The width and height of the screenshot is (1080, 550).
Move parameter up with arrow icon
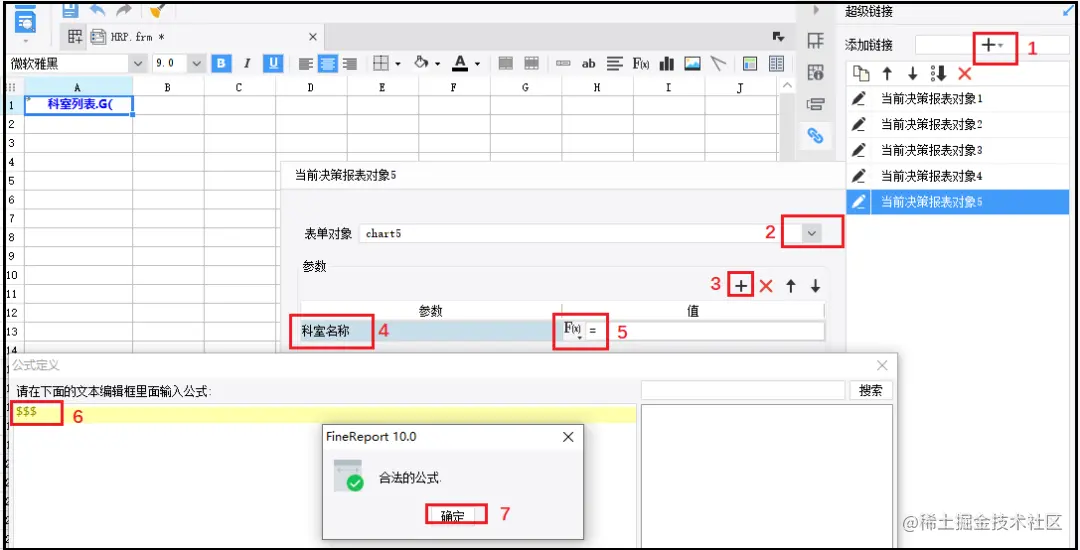(791, 286)
